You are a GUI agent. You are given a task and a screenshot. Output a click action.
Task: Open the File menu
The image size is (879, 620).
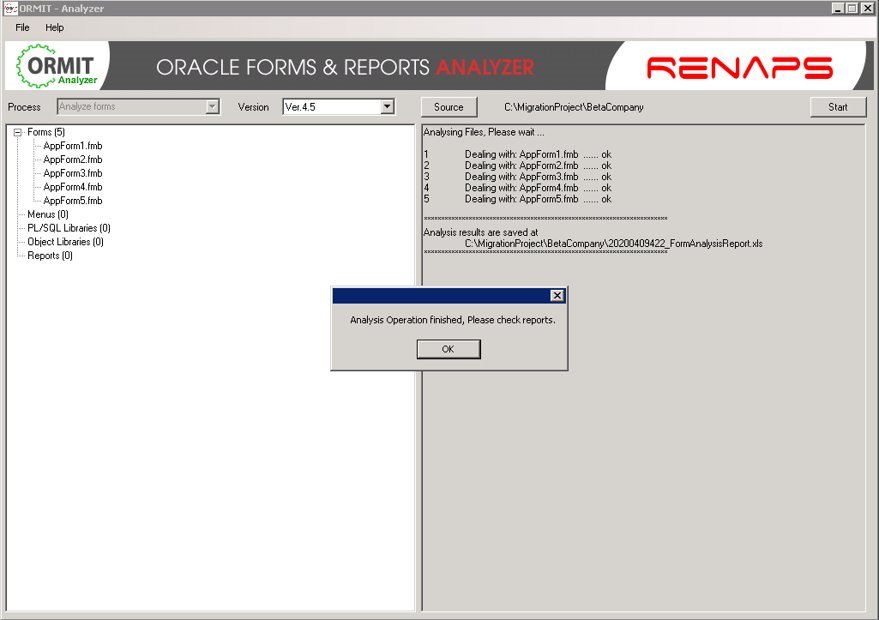[x=22, y=27]
